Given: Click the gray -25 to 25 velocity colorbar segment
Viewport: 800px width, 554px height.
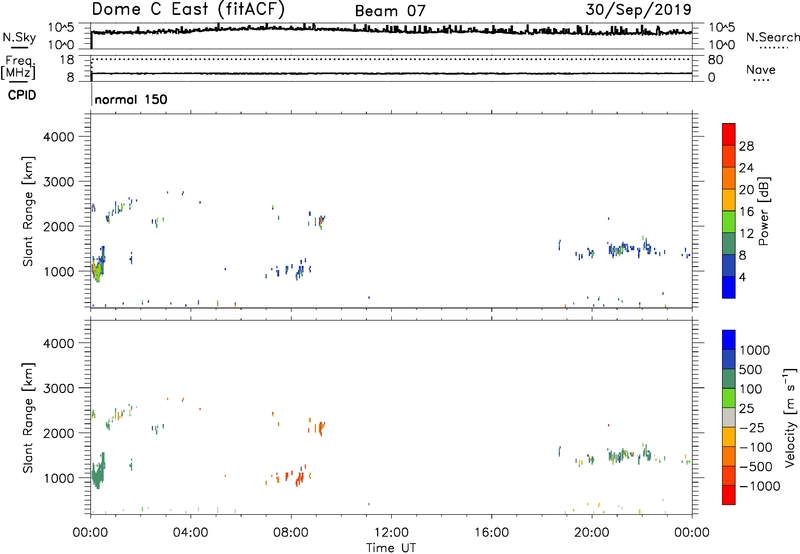Looking at the screenshot, I should coord(729,418).
